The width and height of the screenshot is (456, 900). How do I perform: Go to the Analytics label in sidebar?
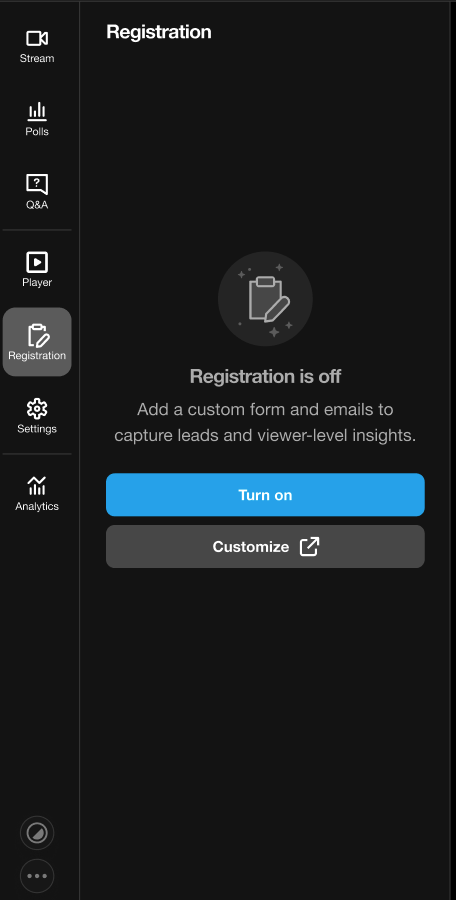37,506
